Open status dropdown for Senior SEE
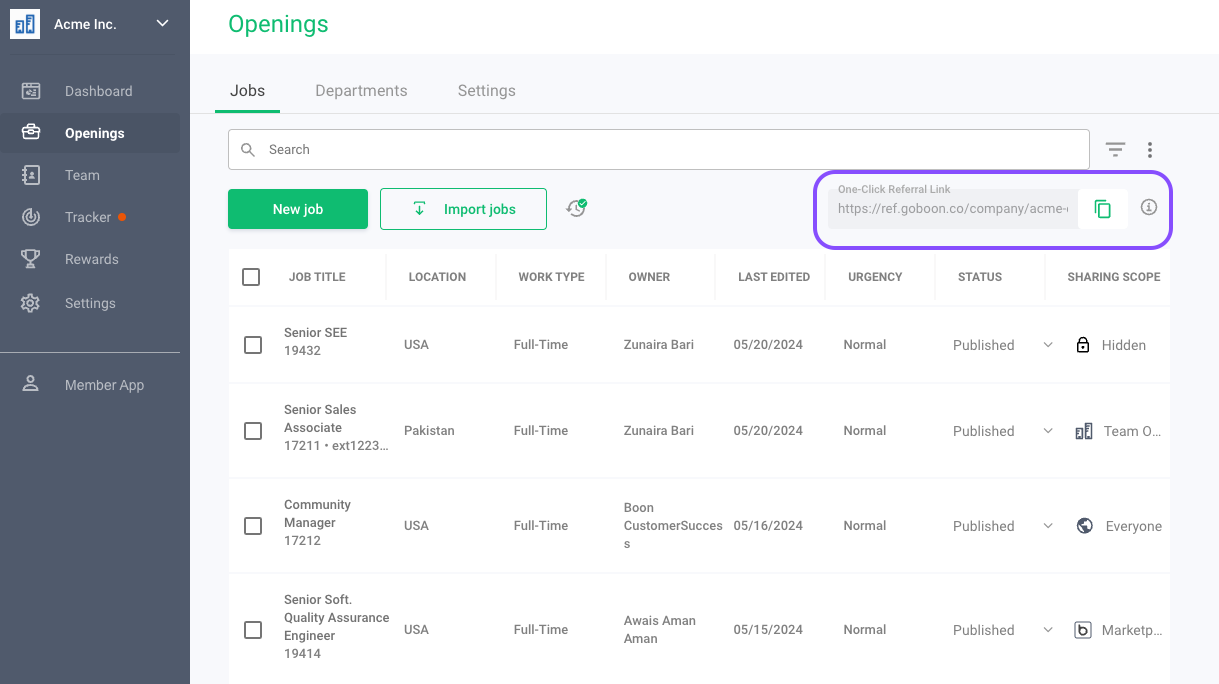The height and width of the screenshot is (684, 1219). click(1047, 345)
